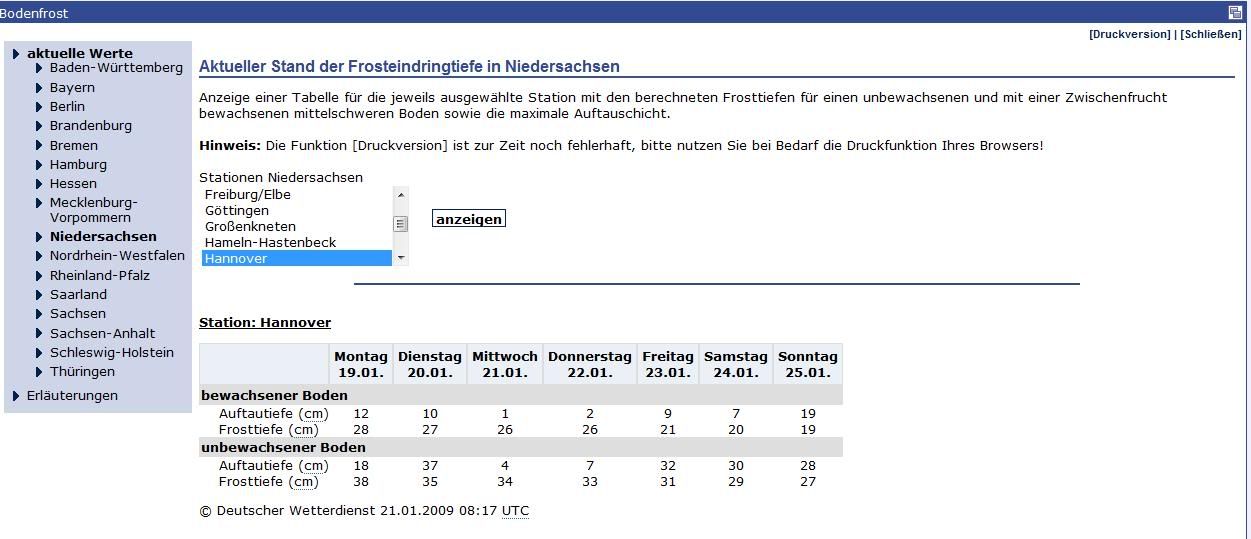This screenshot has width=1251, height=539.
Task: Expand the aktuelle Werte tree arrow
Action: pos(16,54)
